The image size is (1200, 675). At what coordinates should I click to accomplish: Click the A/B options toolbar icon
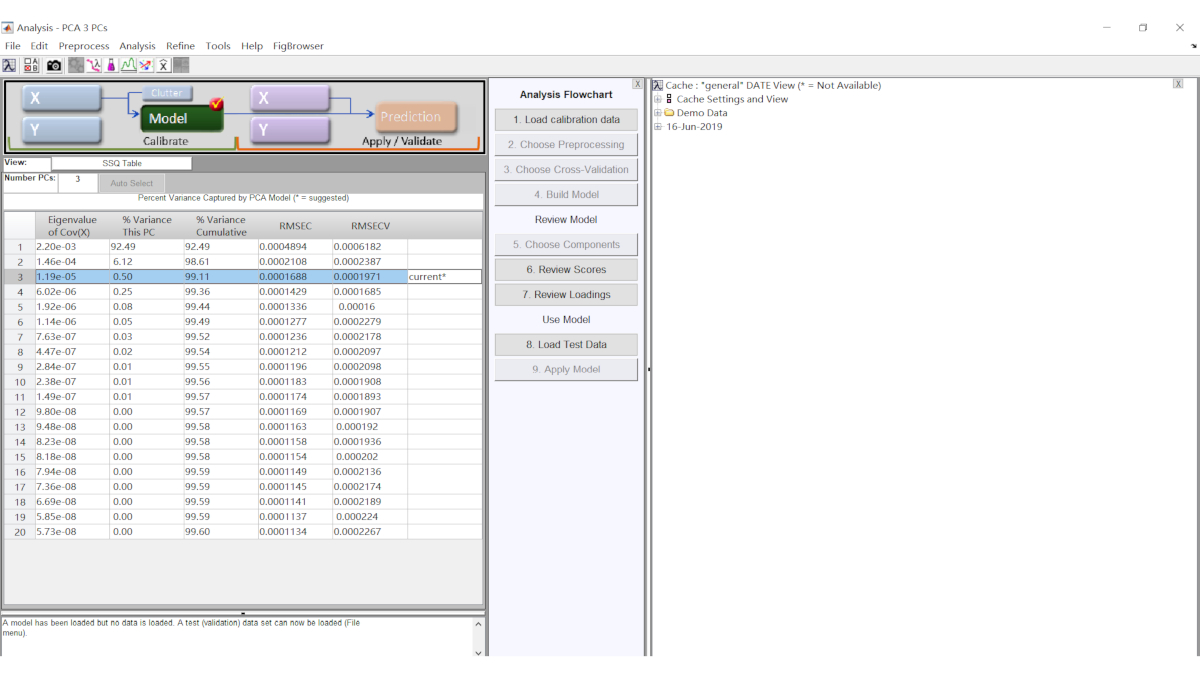tap(32, 65)
